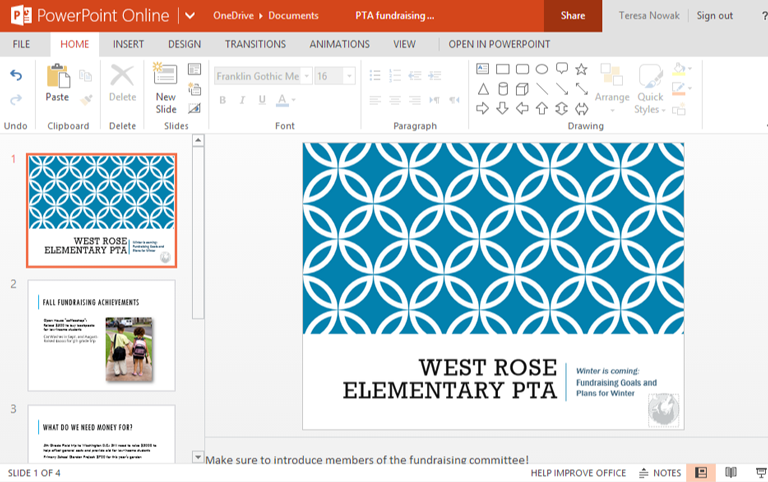Open the INSERT ribbon tab

tap(128, 44)
